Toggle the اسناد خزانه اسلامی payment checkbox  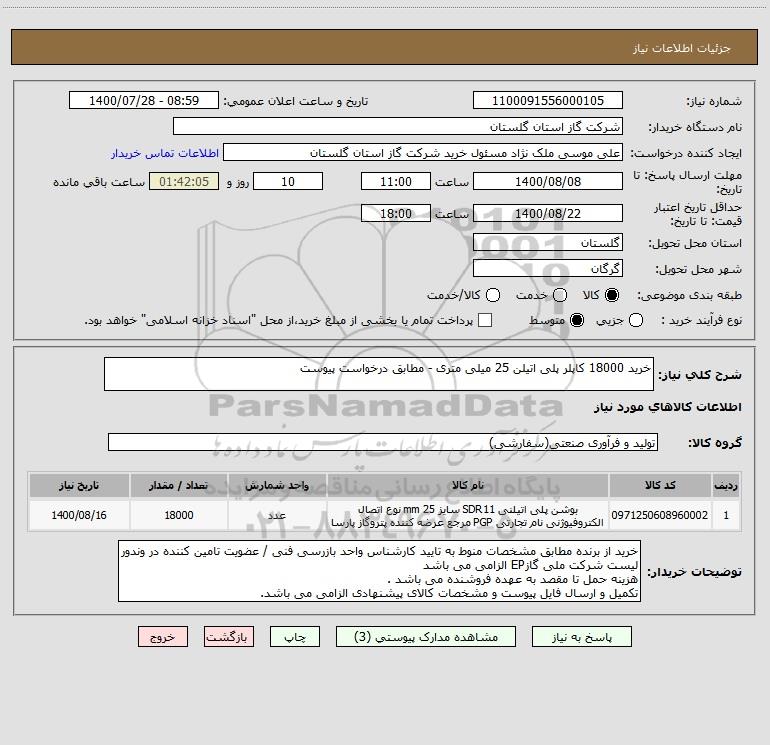tap(485, 320)
